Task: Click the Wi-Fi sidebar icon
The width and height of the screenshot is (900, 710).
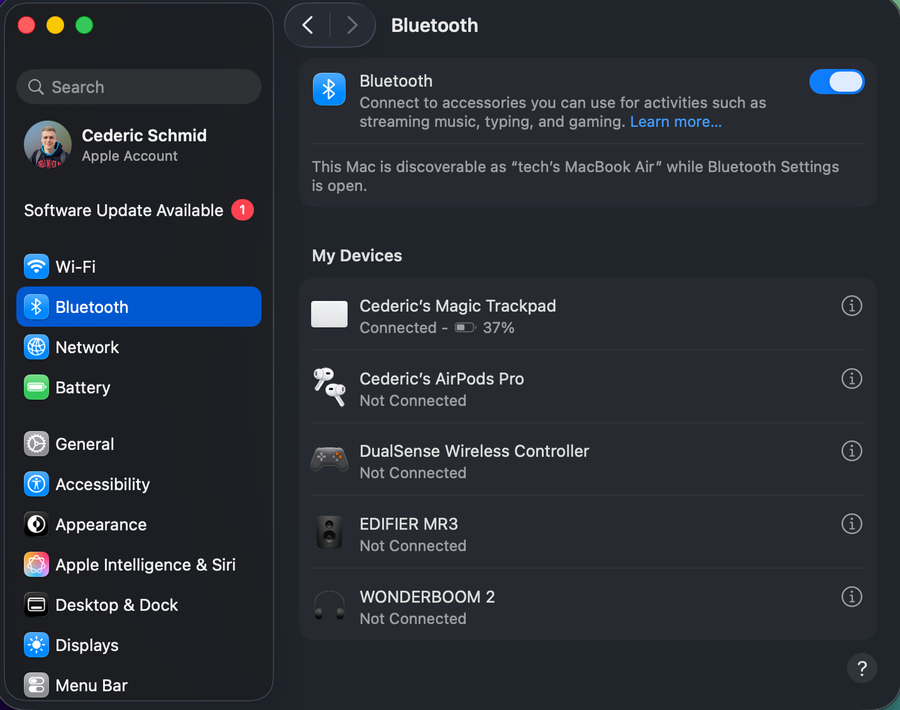Action: (x=36, y=266)
